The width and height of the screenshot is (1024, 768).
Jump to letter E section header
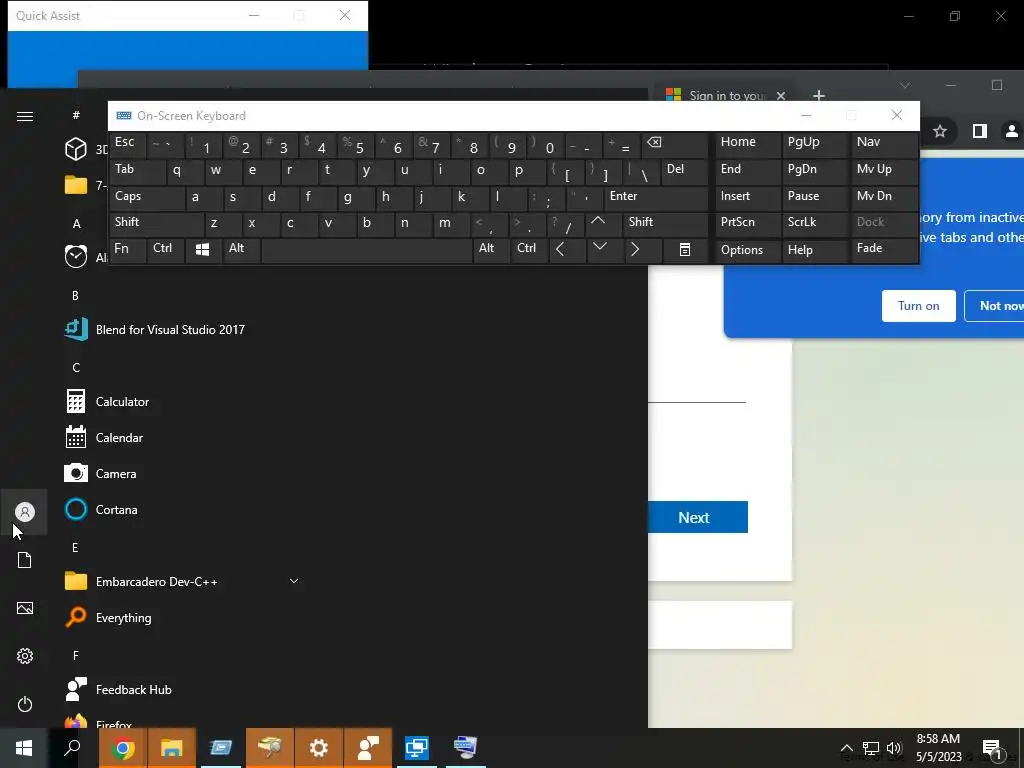click(75, 547)
